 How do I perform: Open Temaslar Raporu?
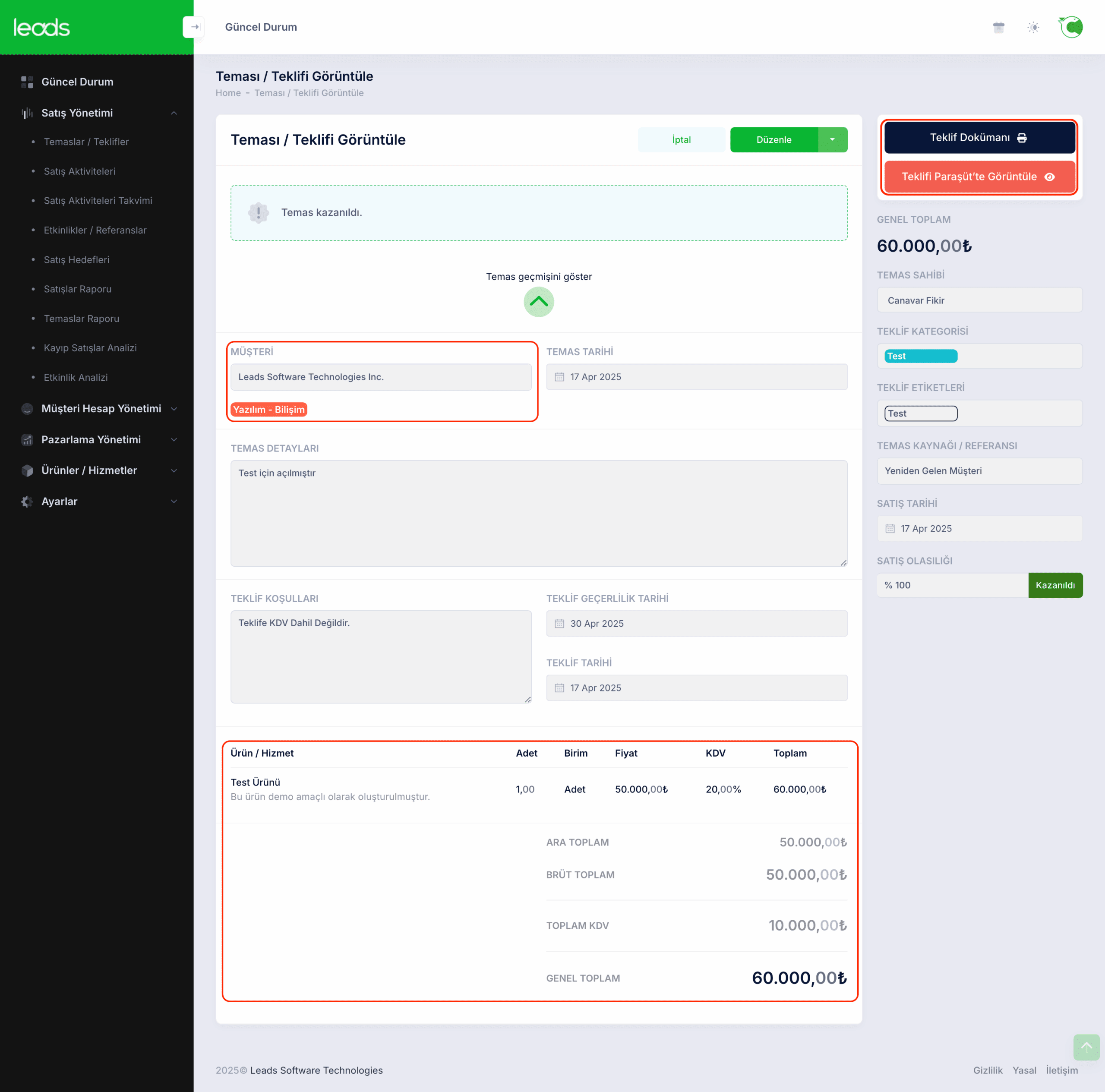pos(82,319)
